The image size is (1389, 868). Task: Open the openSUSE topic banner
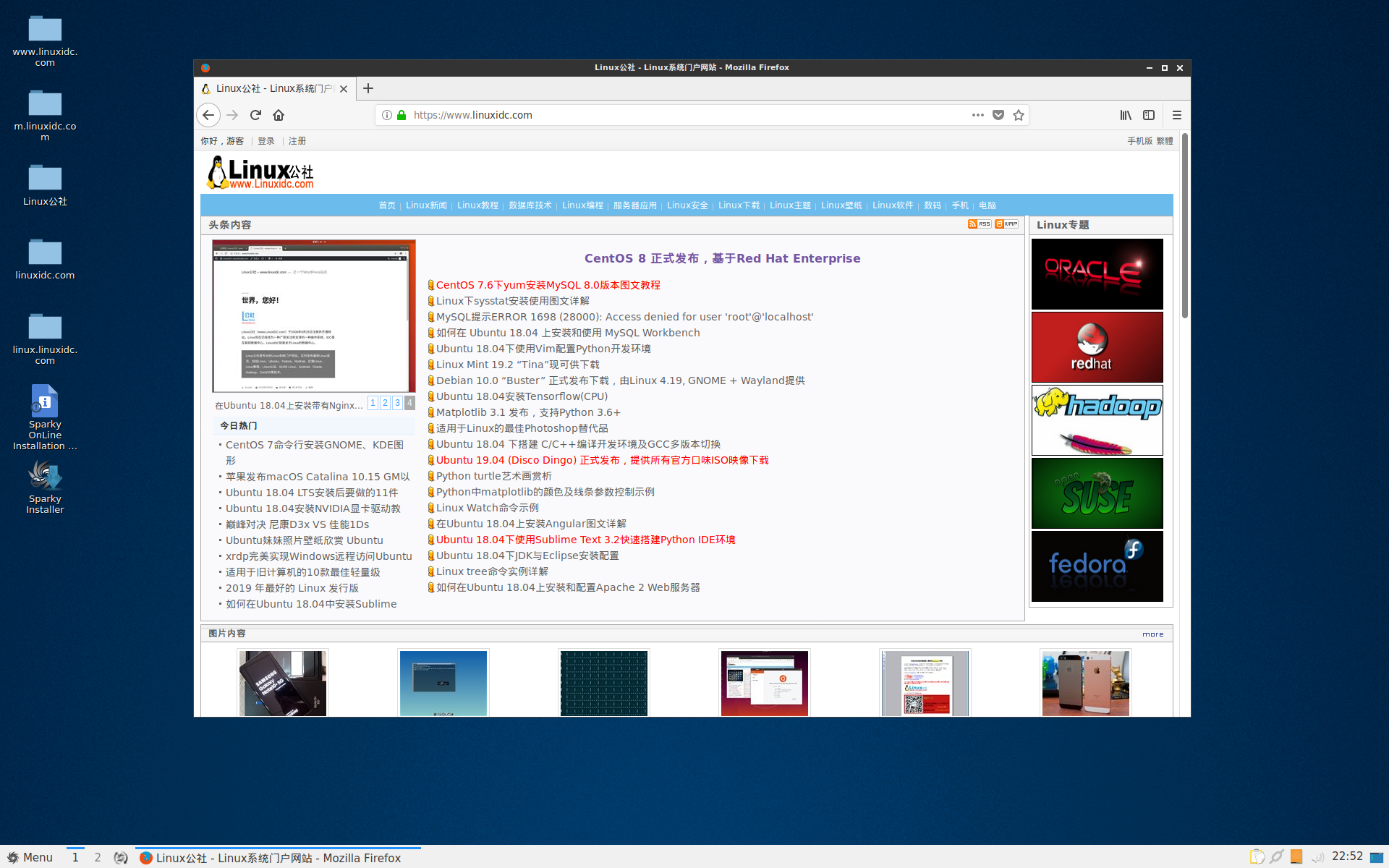pyautogui.click(x=1097, y=493)
